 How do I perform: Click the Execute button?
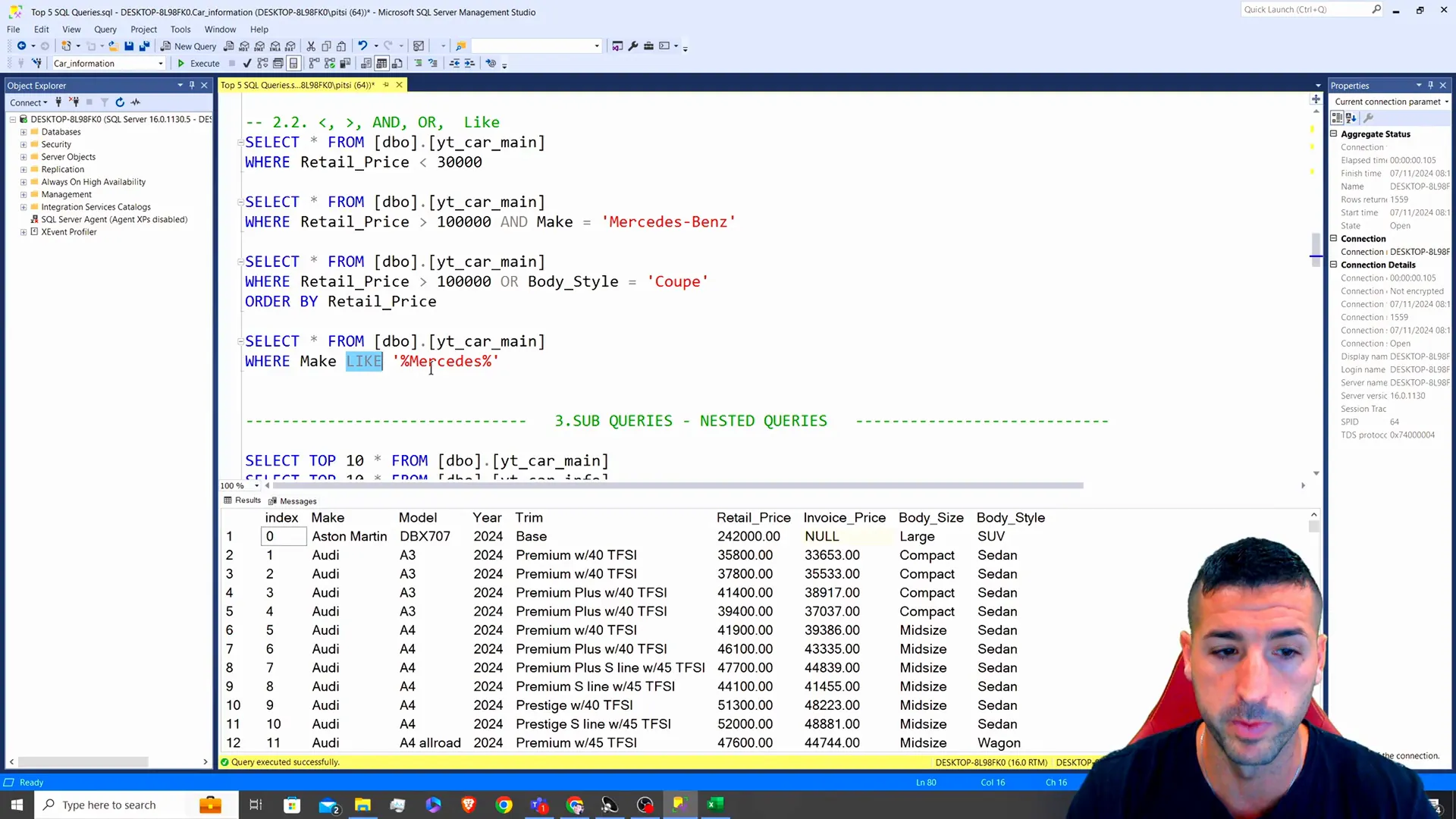pos(198,64)
